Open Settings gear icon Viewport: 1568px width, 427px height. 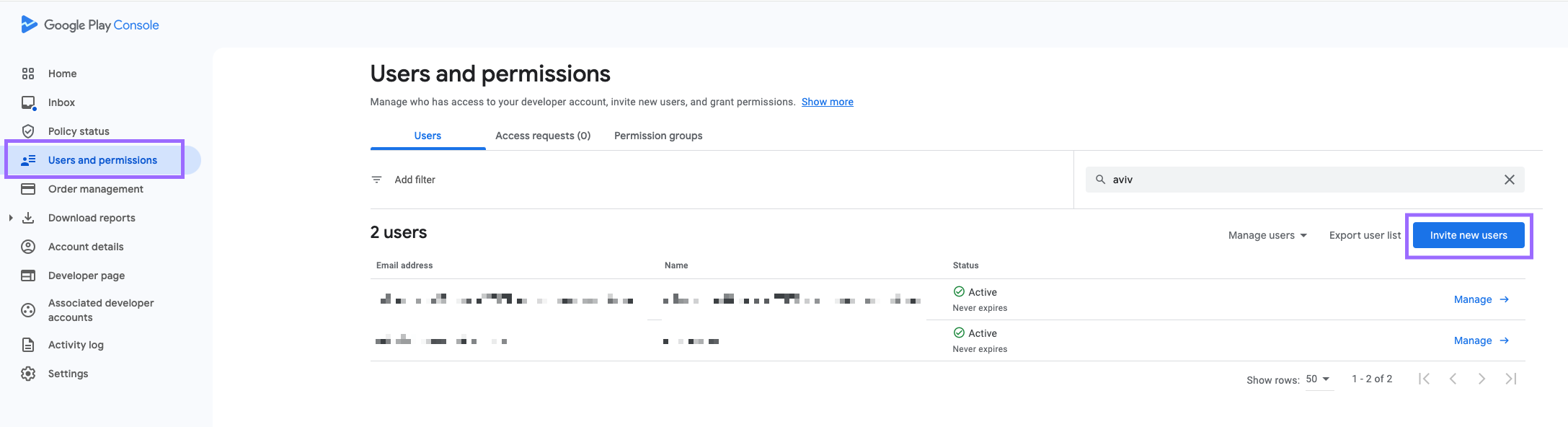[x=28, y=374]
